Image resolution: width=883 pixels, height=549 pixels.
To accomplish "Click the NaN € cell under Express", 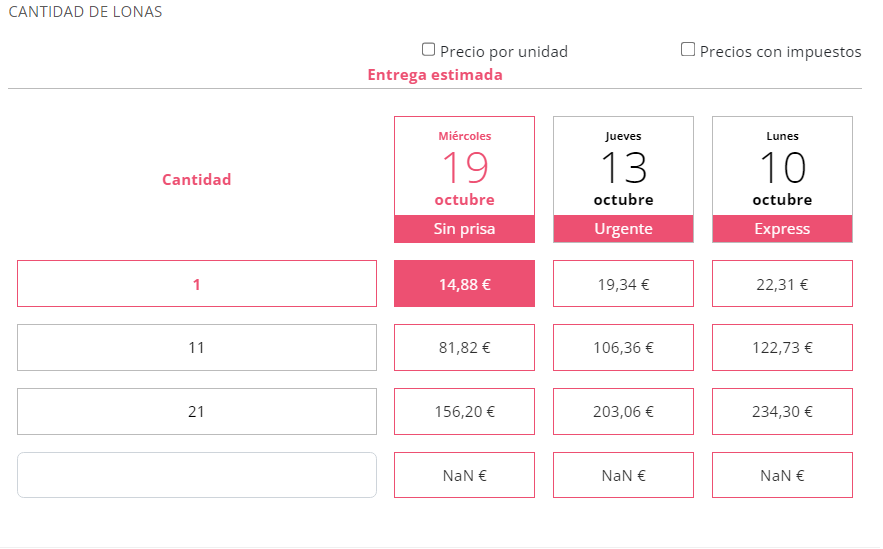I will [x=782, y=475].
